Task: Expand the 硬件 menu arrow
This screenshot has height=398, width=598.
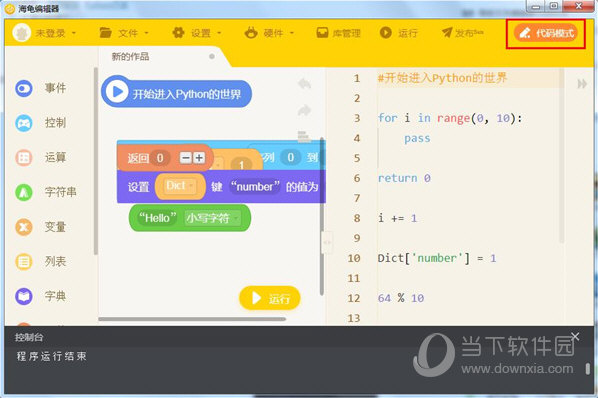Action: pyautogui.click(x=292, y=33)
